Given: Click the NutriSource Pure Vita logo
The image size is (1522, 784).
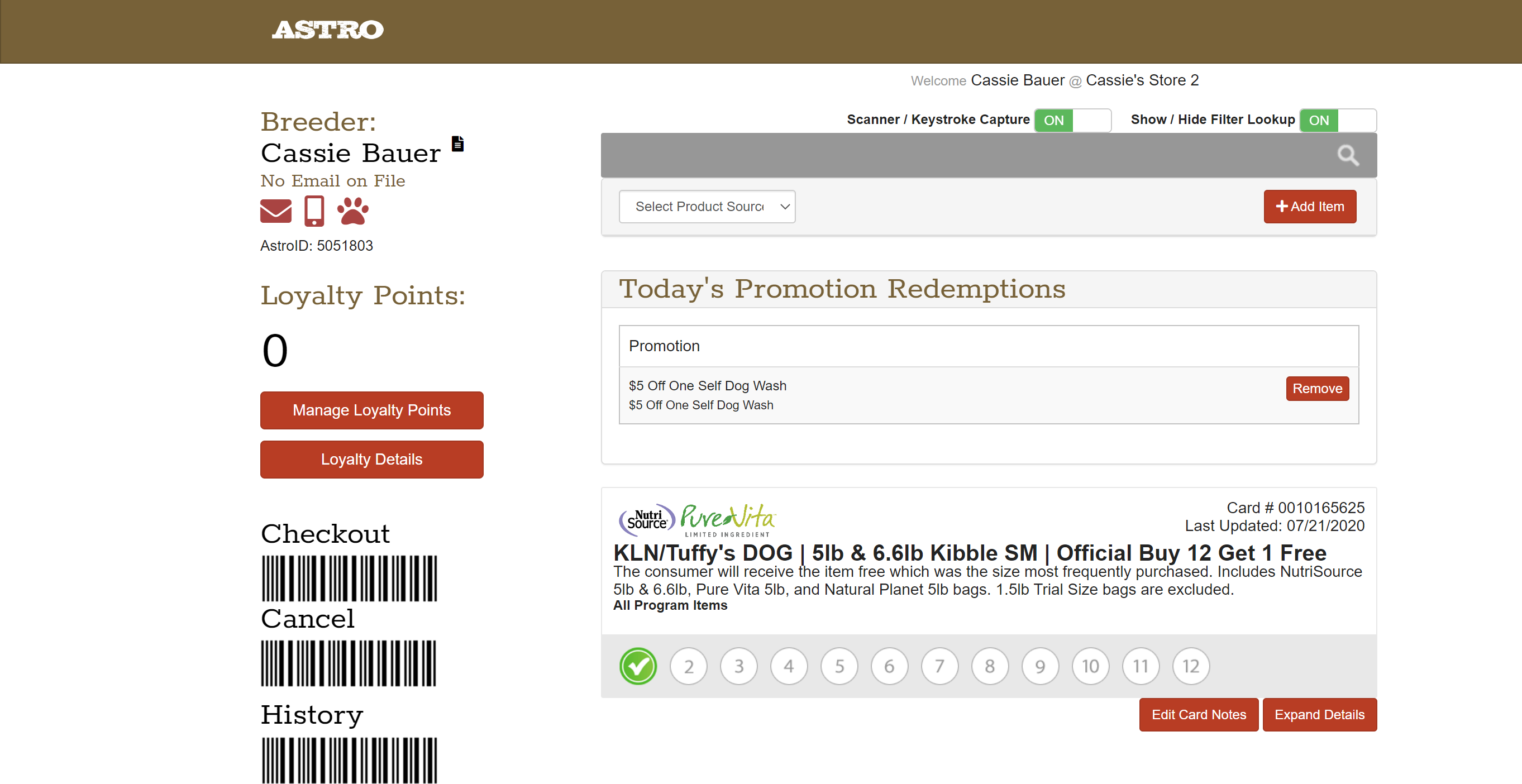Looking at the screenshot, I should [x=697, y=519].
